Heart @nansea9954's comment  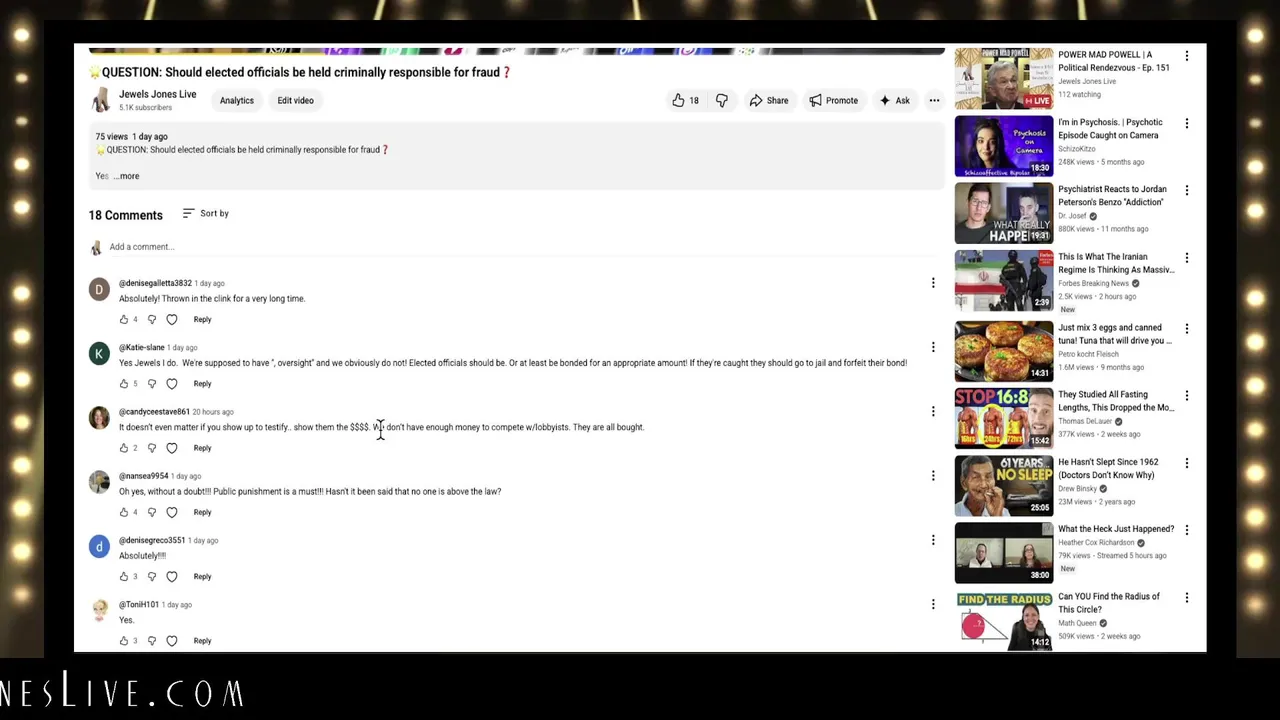click(x=172, y=512)
